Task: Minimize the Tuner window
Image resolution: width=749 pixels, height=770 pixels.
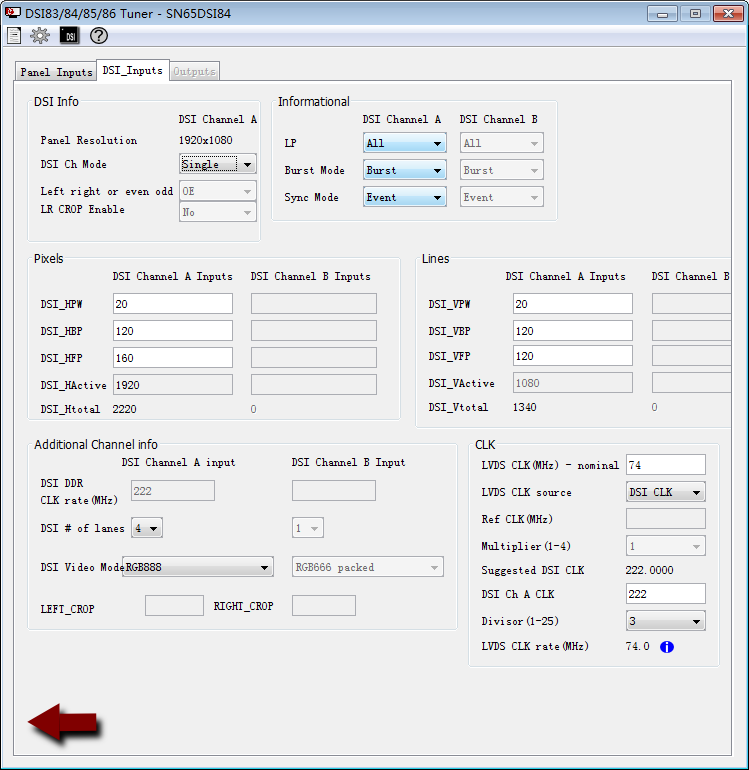Action: tap(662, 14)
